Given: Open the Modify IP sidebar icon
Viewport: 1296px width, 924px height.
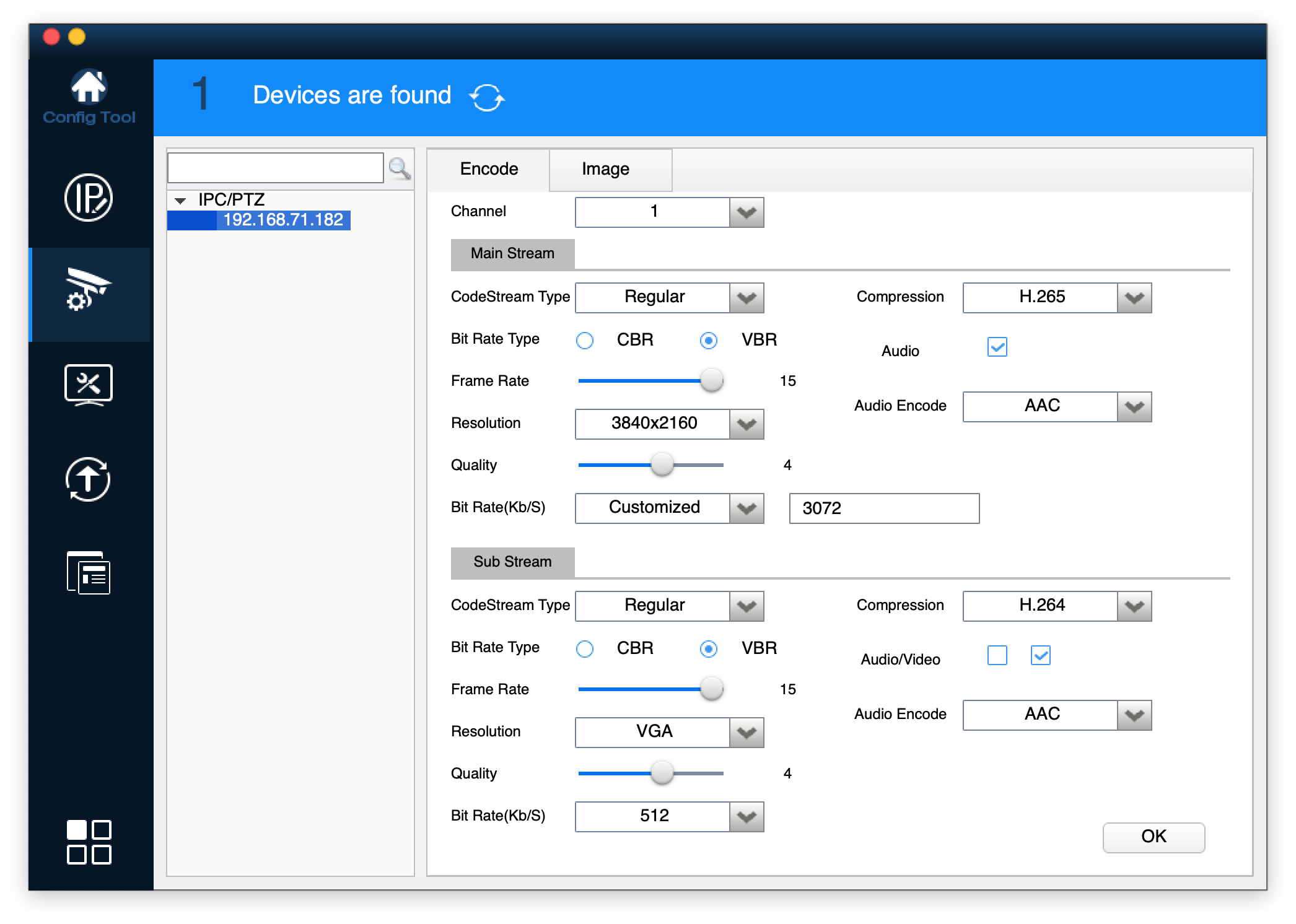Looking at the screenshot, I should tap(89, 198).
